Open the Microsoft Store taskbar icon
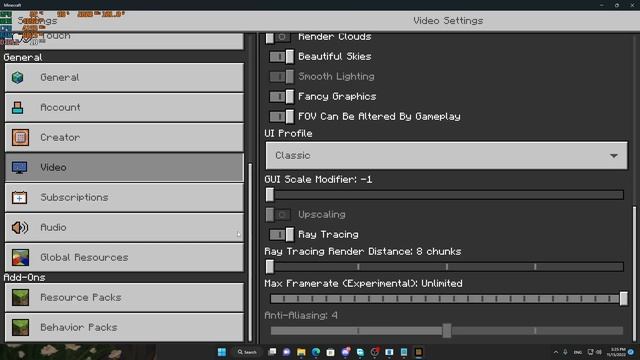Screen dimensions: 640x360 click(x=331, y=352)
